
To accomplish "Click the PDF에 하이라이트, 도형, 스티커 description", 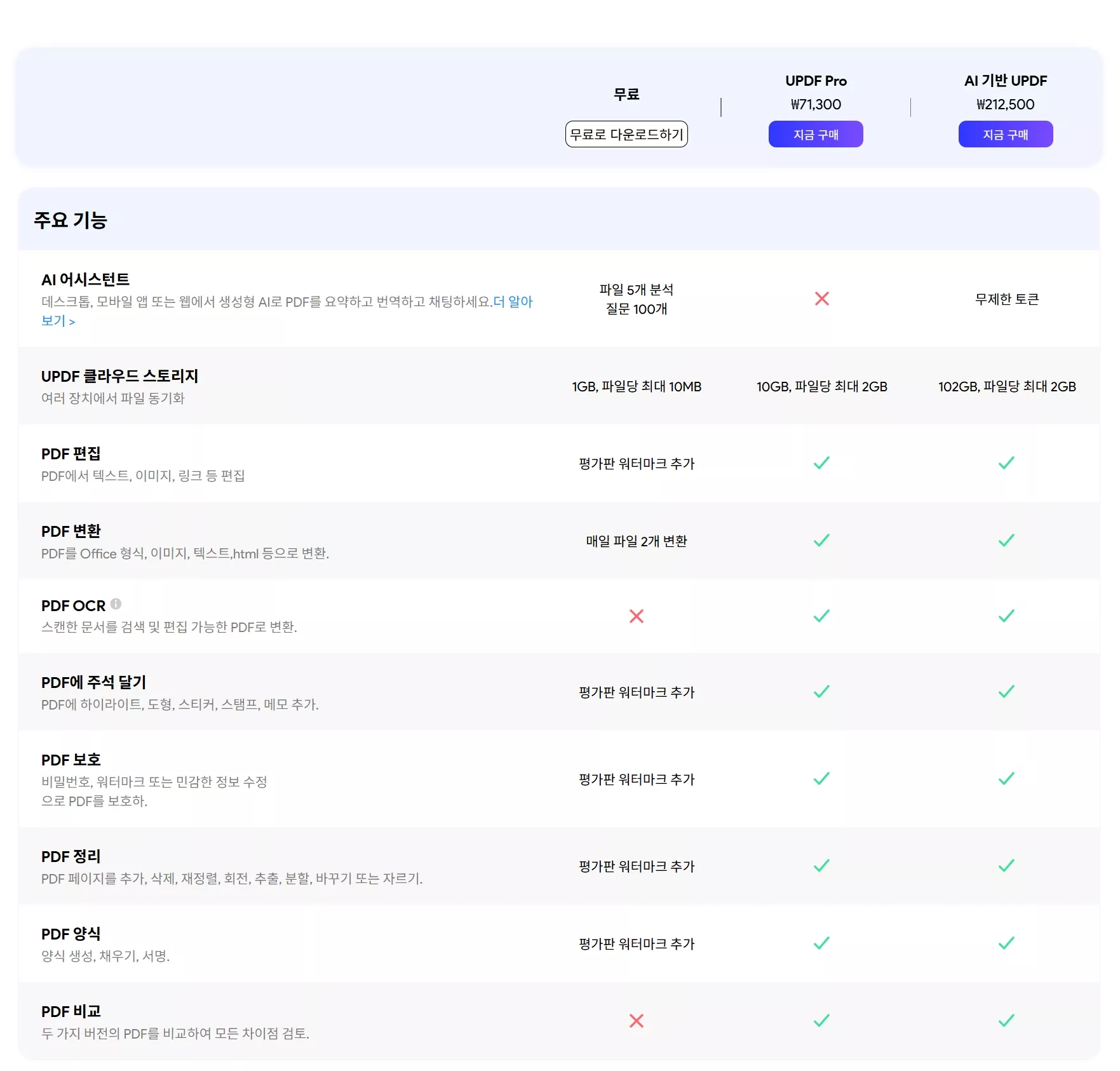I will (x=180, y=704).
